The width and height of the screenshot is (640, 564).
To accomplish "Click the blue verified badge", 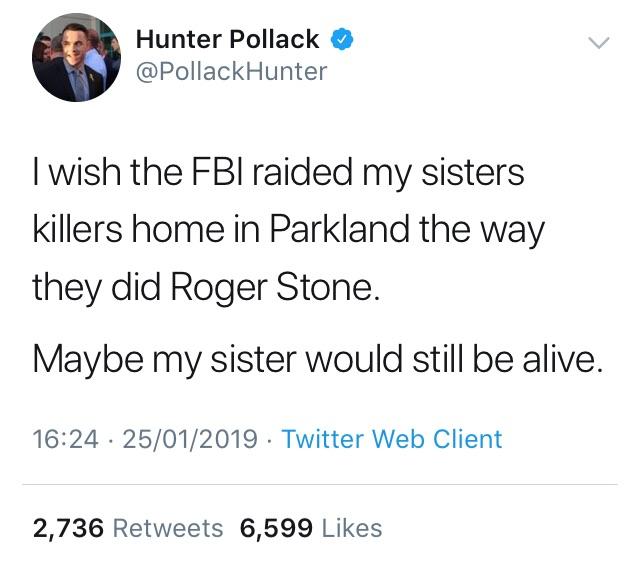I will click(x=341, y=40).
